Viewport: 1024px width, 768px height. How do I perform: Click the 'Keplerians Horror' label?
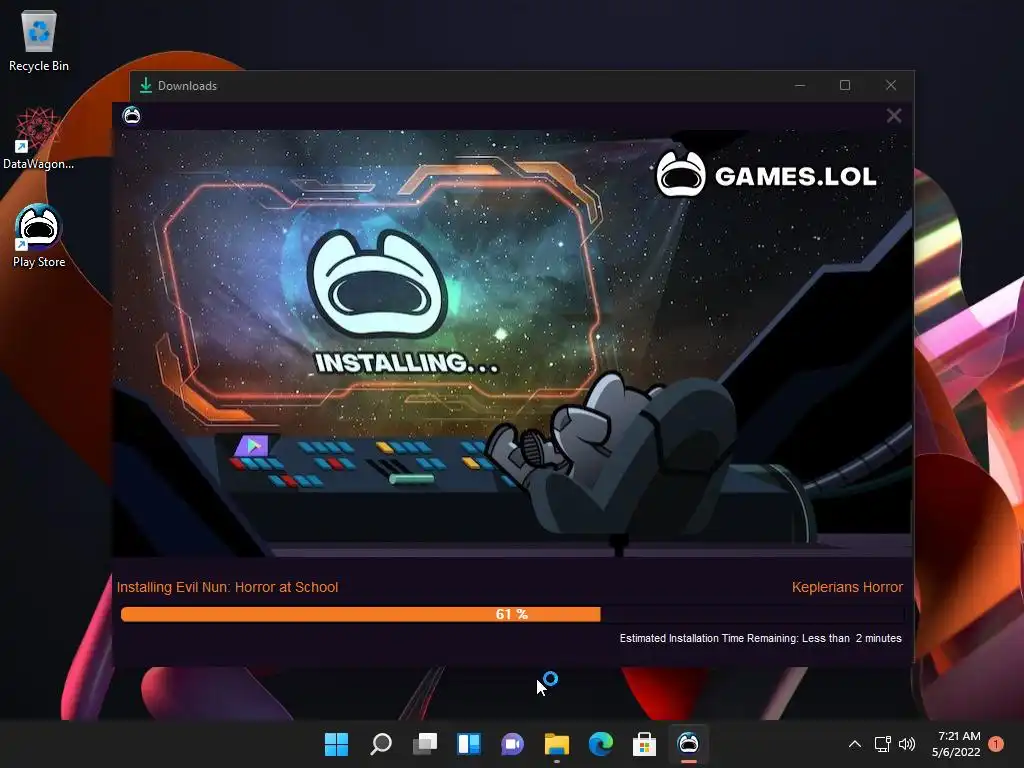[x=847, y=586]
